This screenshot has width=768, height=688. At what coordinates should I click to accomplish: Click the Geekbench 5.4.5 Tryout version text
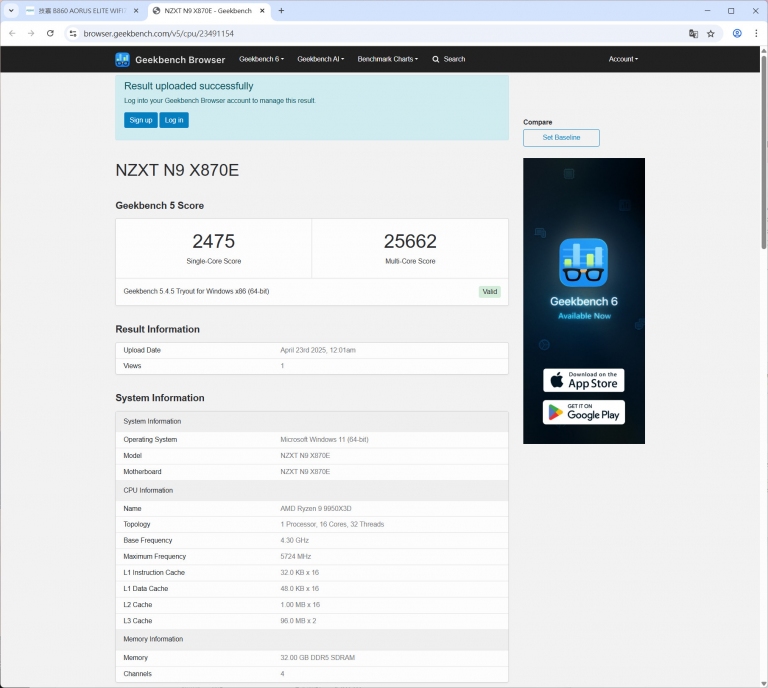196,291
